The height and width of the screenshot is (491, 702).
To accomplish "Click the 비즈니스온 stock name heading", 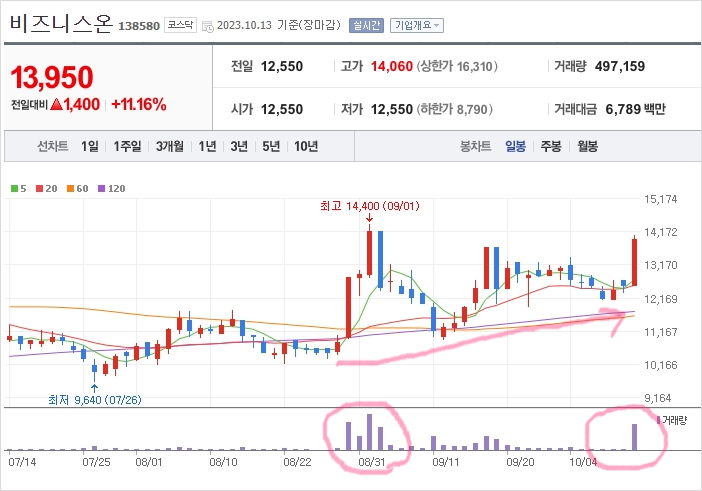I will coord(61,24).
